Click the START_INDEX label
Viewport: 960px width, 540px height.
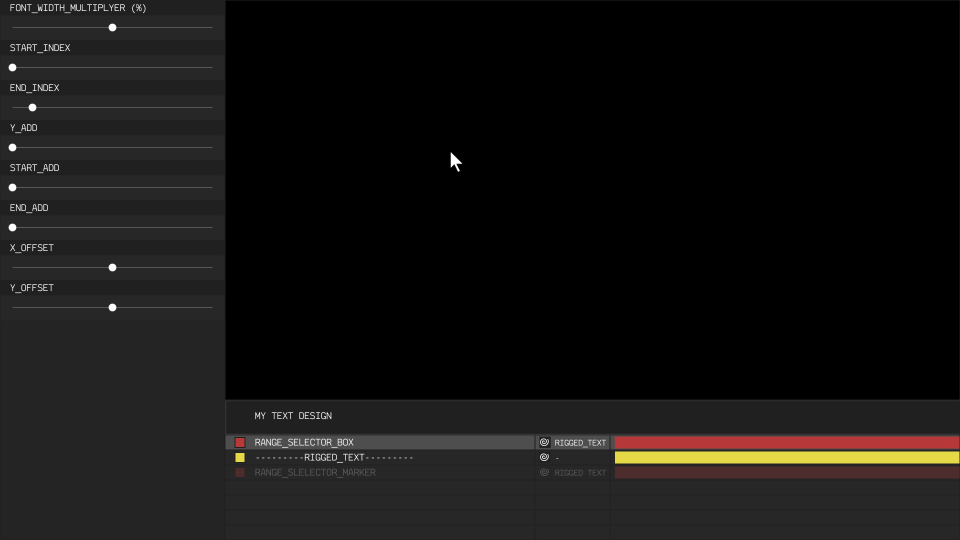[x=40, y=48]
